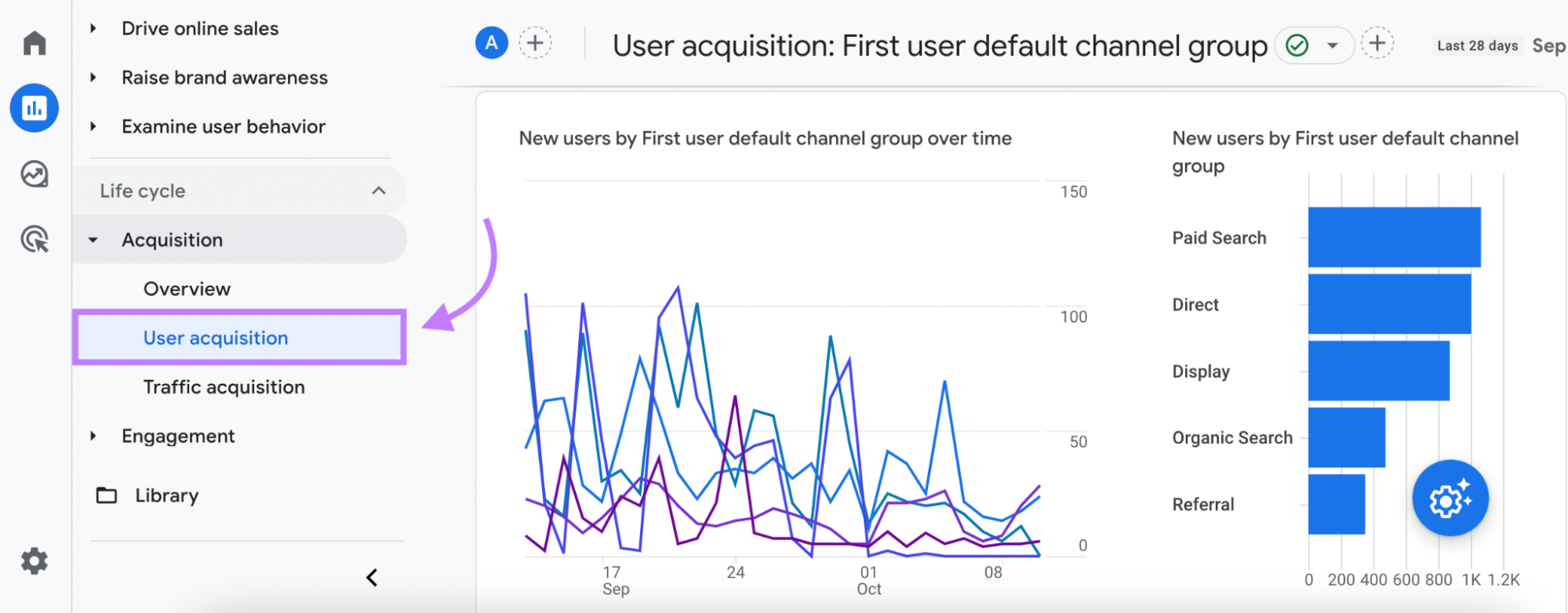Open Admin via the gear icon
The image size is (1568, 613).
click(x=35, y=561)
